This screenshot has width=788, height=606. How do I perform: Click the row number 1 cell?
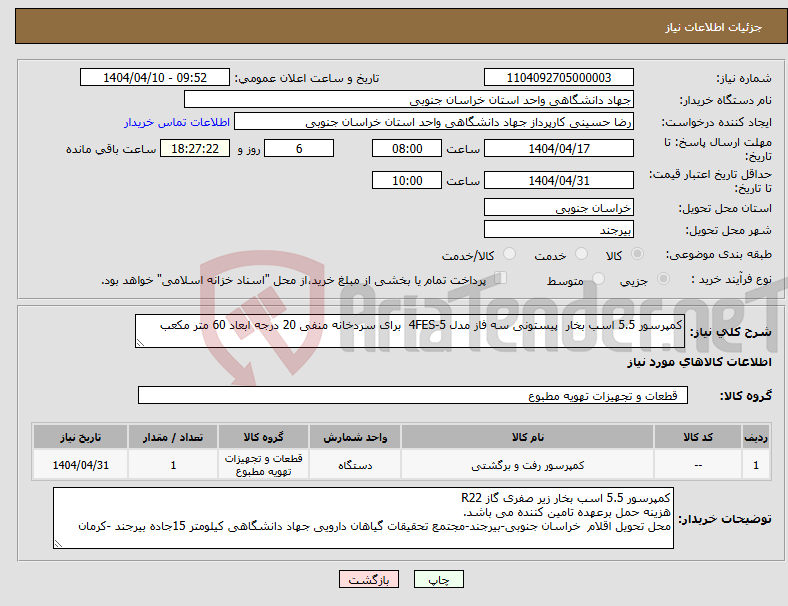pos(755,465)
